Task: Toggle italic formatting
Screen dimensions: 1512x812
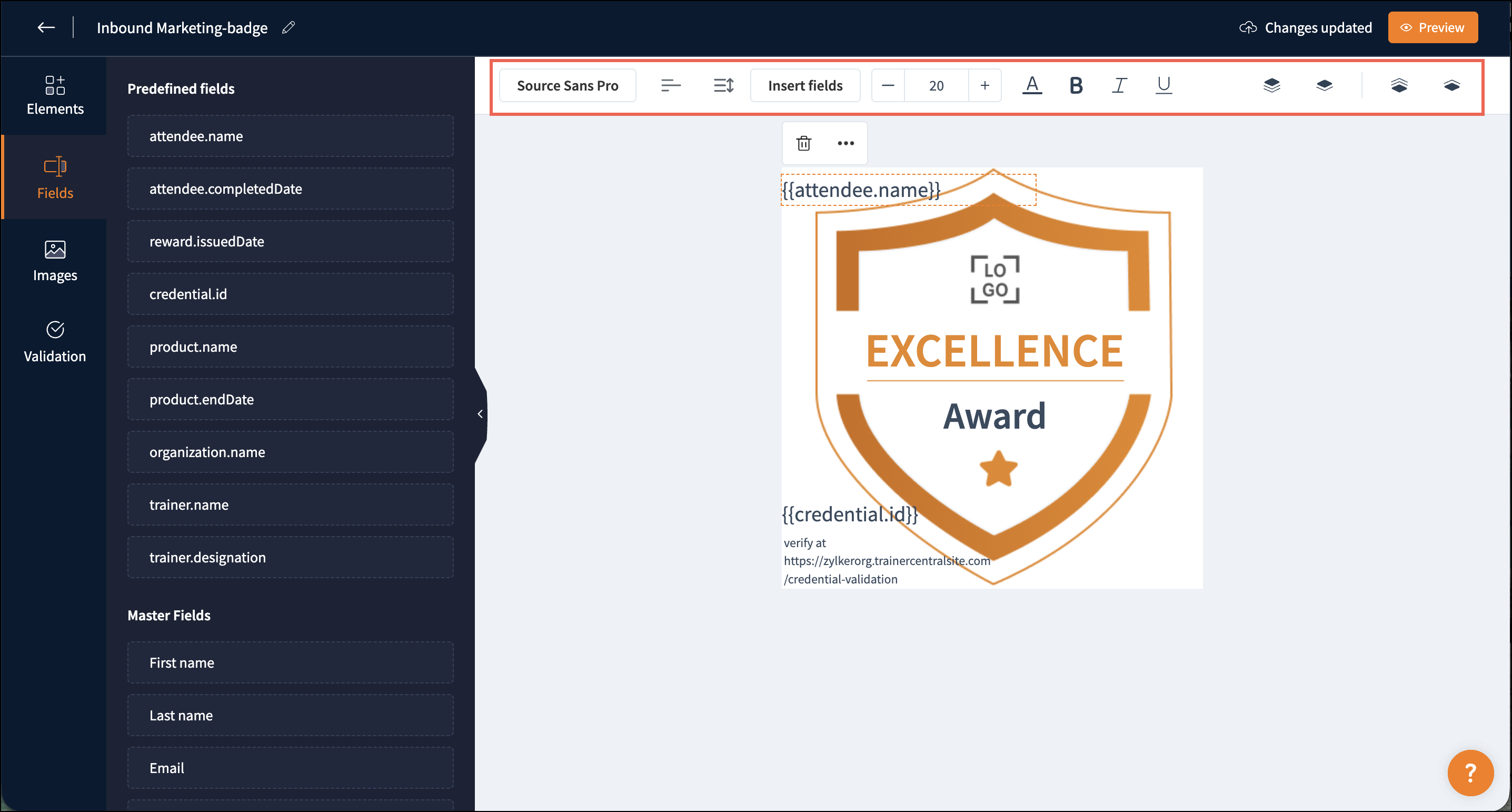Action: [x=1119, y=86]
